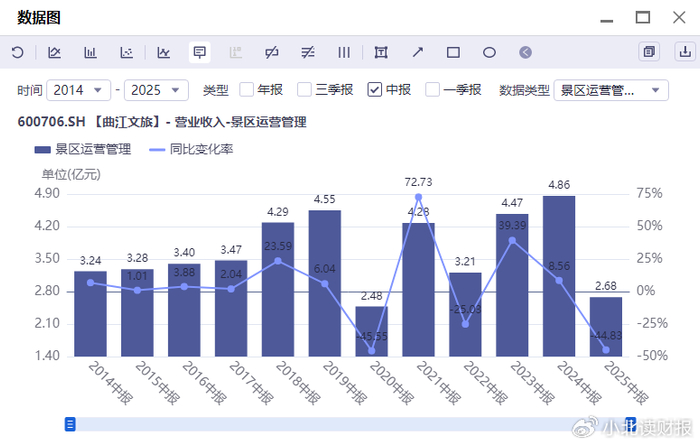Viewport: 700px width, 445px height.
Task: Uncheck the 中报 checkbox
Action: tap(375, 90)
